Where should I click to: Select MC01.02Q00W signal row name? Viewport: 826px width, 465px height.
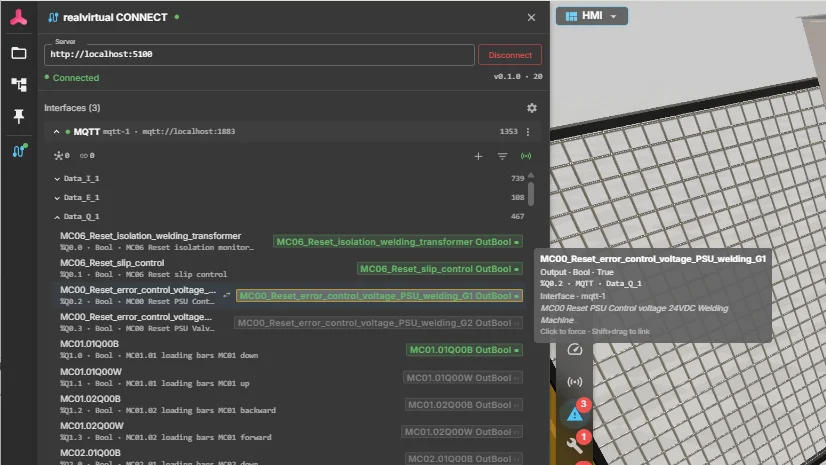coord(92,426)
